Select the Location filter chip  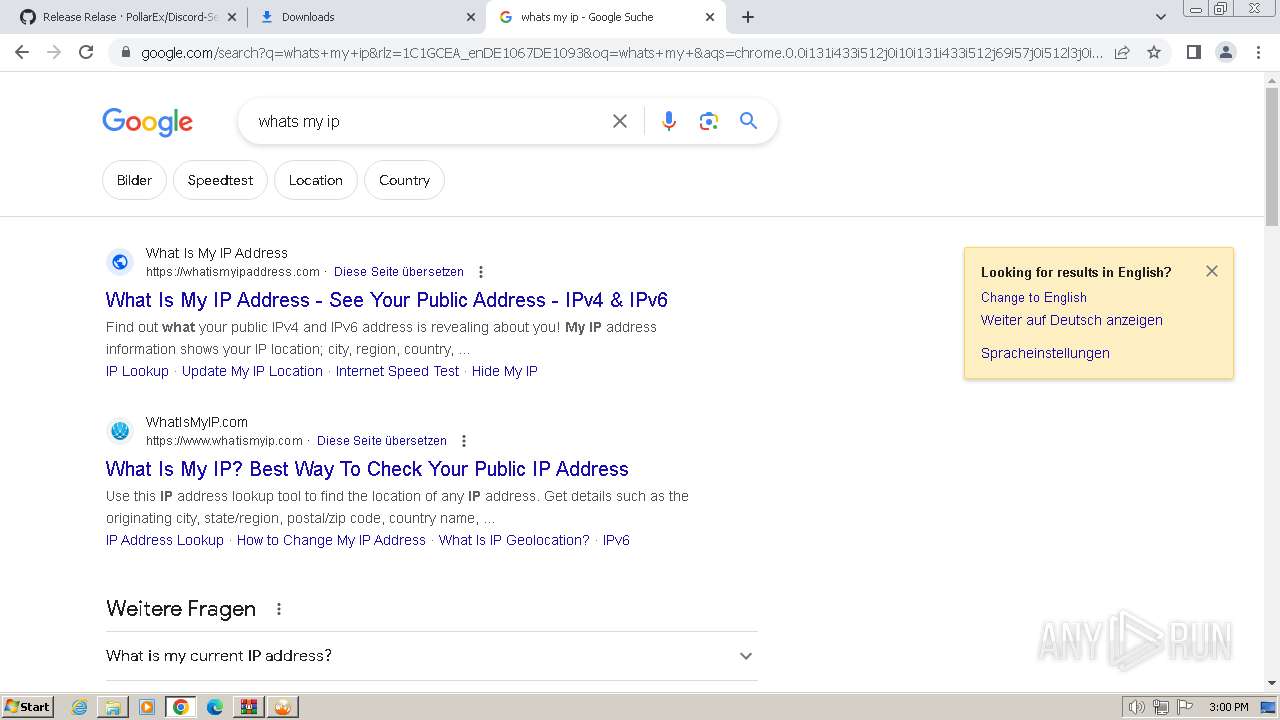tap(316, 180)
